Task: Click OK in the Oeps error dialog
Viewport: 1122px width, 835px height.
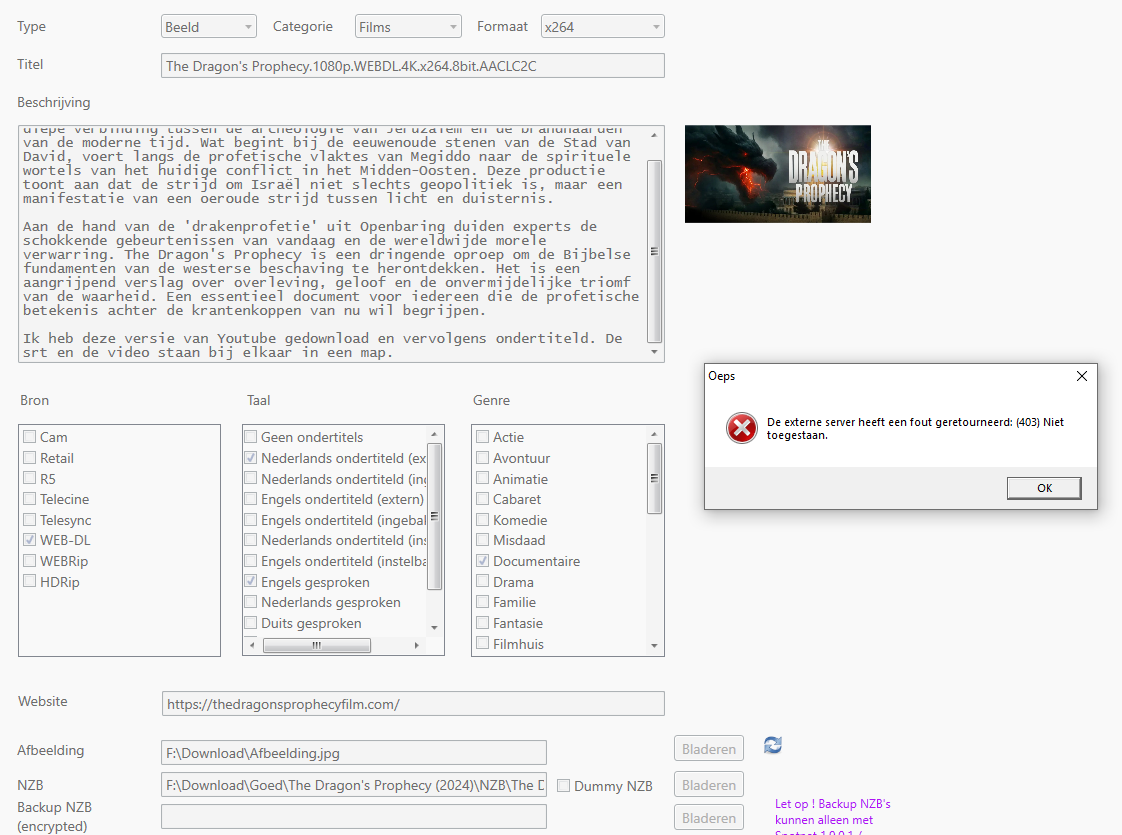Action: (x=1044, y=488)
